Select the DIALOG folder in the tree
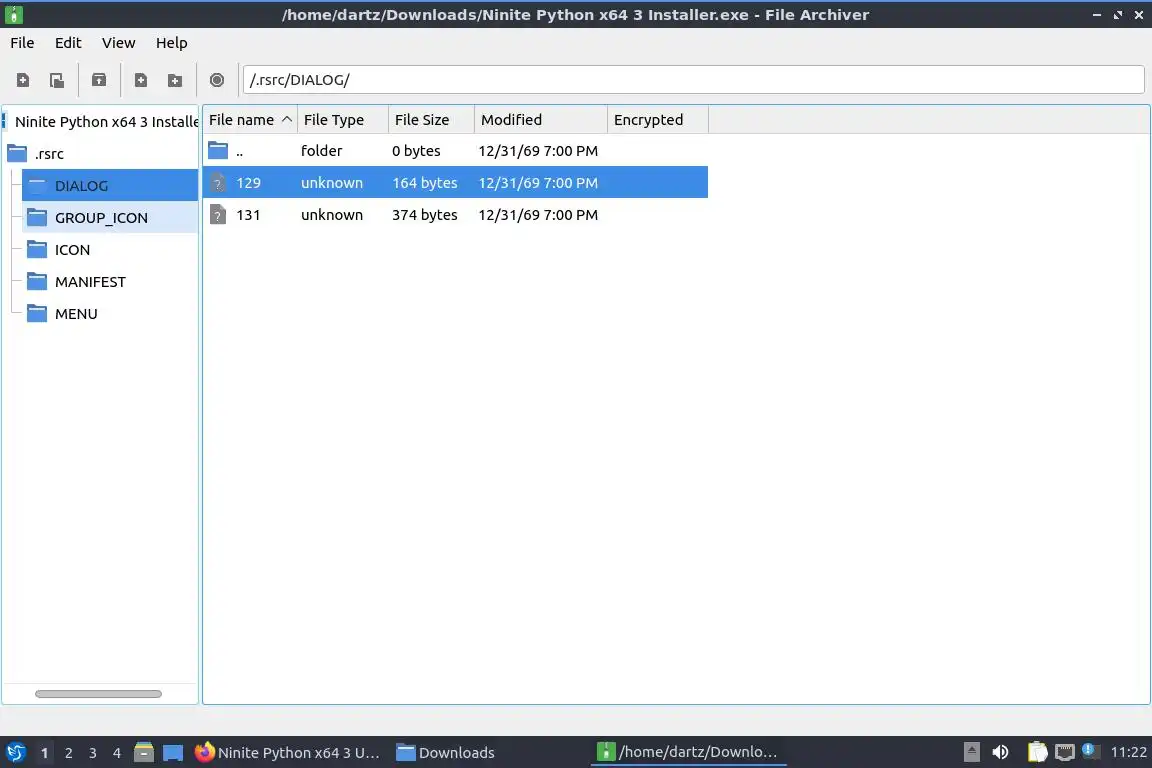 pyautogui.click(x=110, y=185)
